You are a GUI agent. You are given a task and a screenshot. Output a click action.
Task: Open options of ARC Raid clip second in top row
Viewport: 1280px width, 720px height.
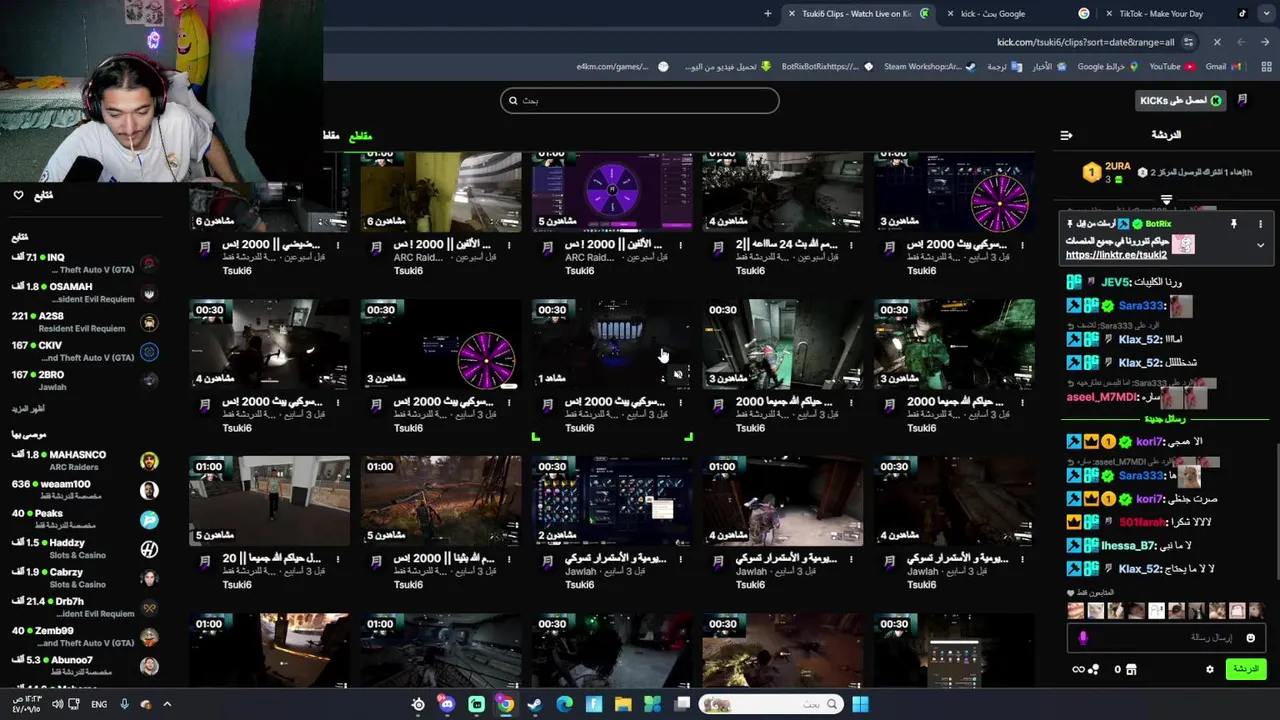click(x=509, y=245)
